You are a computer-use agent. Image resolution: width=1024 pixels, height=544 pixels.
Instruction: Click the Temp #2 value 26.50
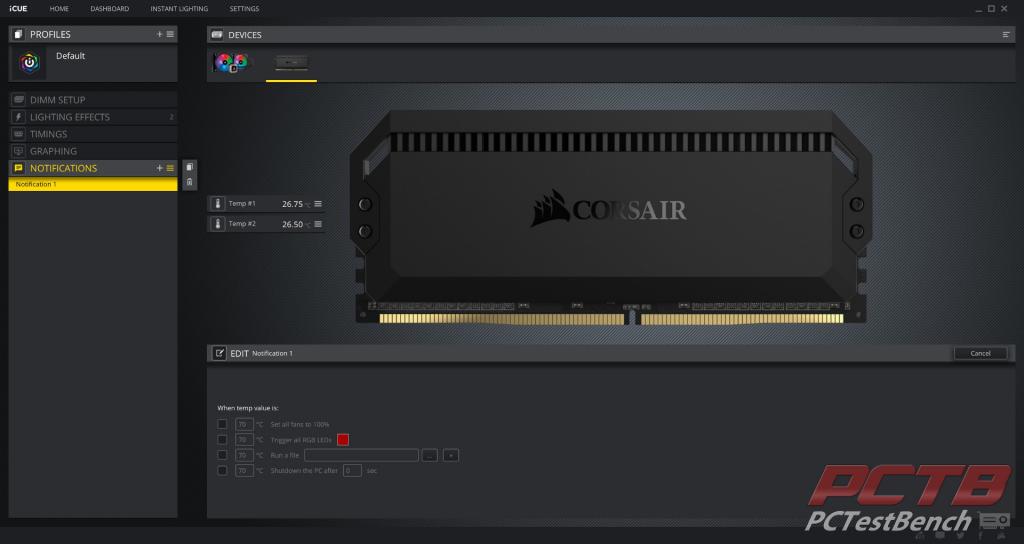[293, 224]
